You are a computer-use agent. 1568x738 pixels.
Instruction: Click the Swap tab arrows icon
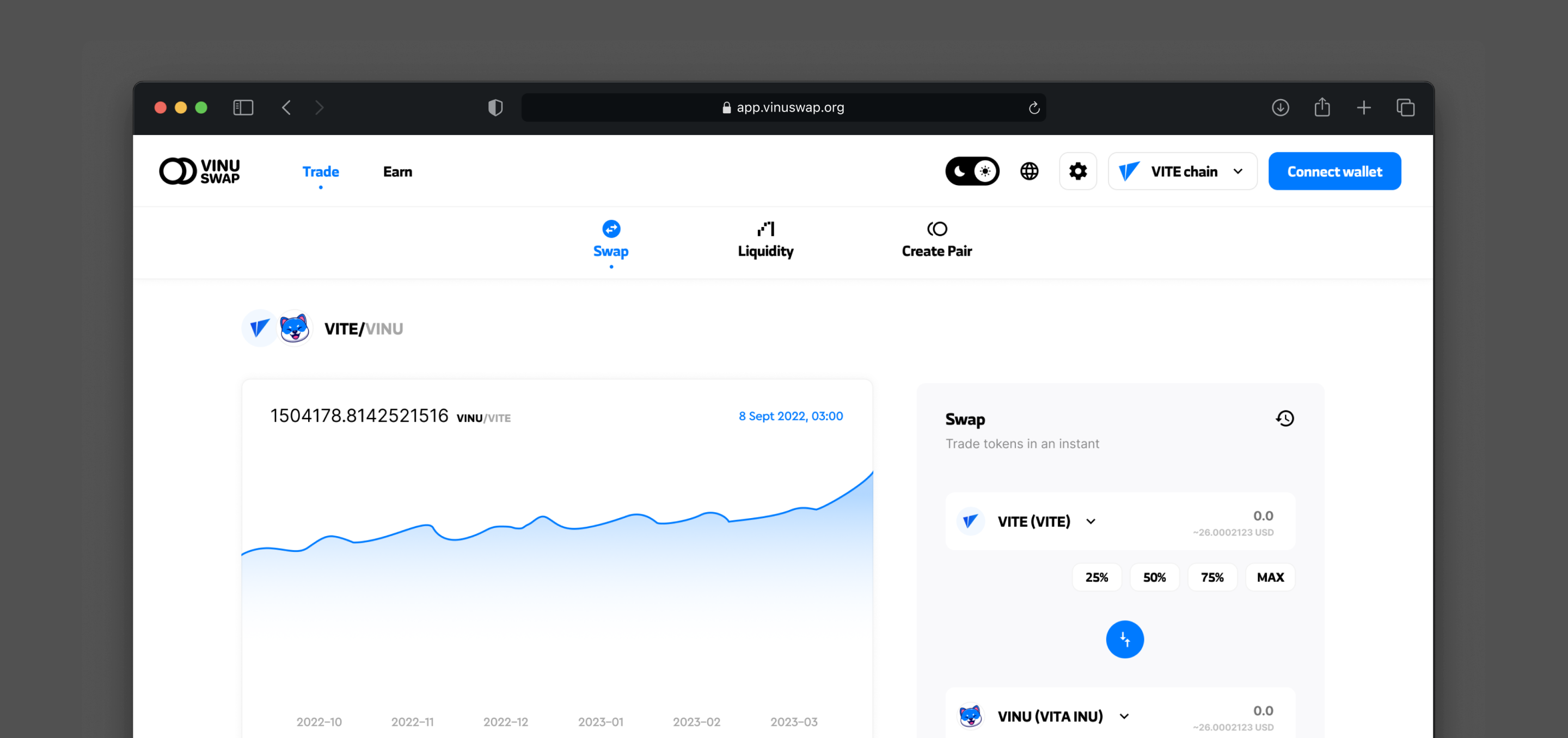(x=611, y=229)
